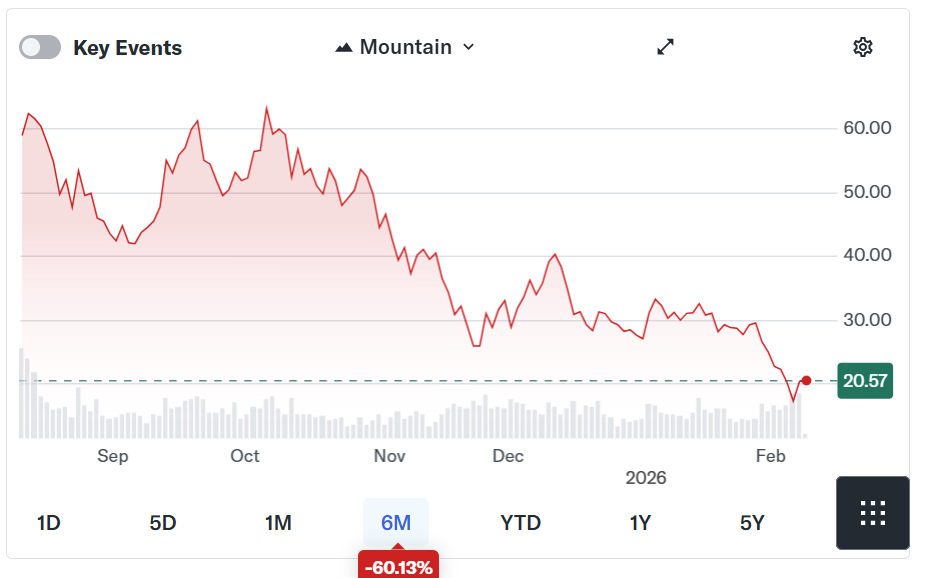Expand chart to fullscreen via diagonal arrows
This screenshot has width=926, height=578.
point(665,46)
